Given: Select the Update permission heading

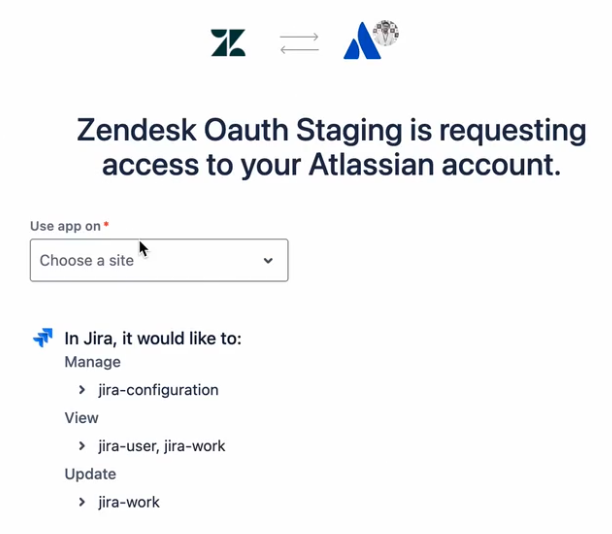Looking at the screenshot, I should tap(90, 474).
